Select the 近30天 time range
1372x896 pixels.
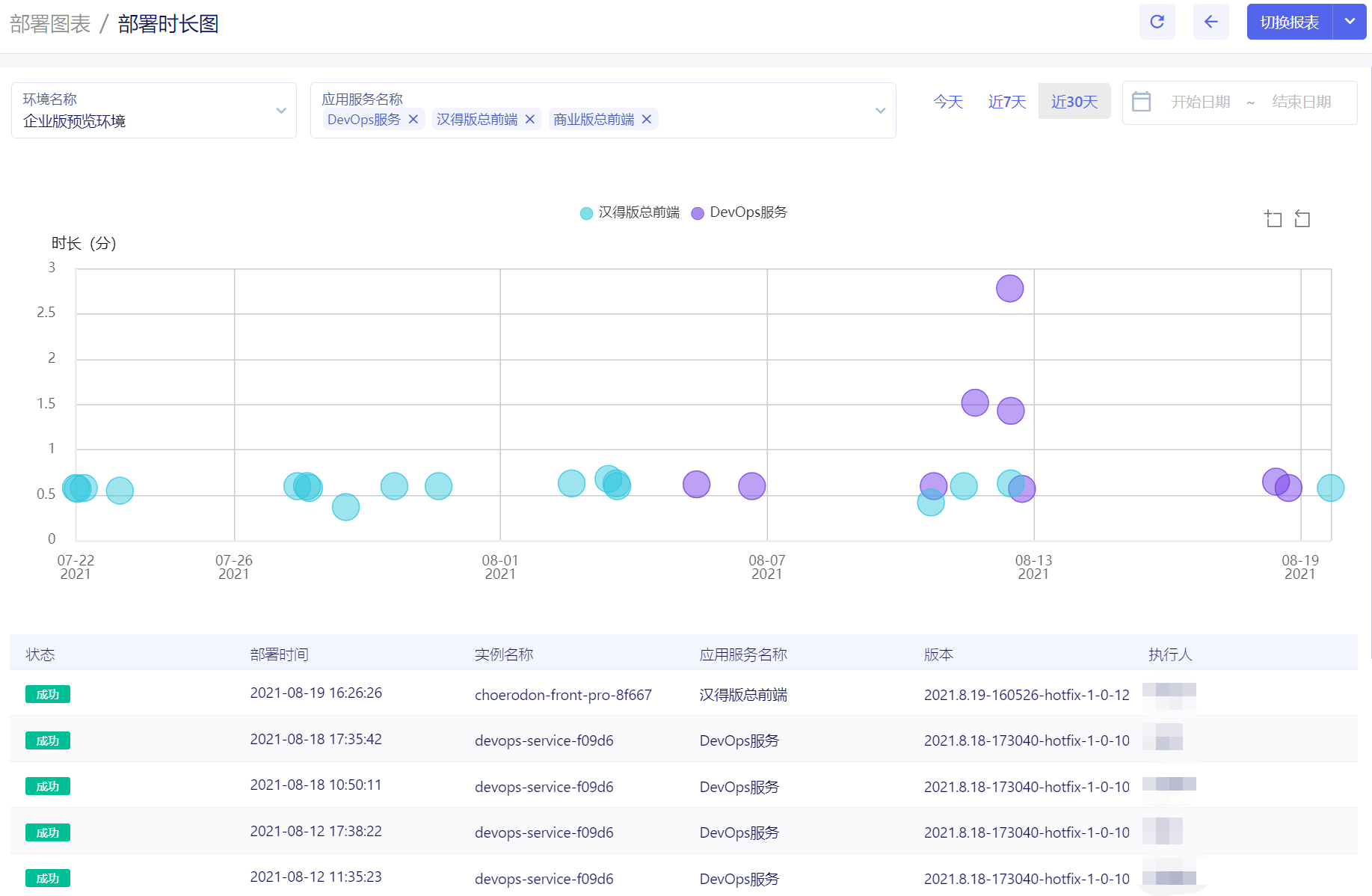1074,102
